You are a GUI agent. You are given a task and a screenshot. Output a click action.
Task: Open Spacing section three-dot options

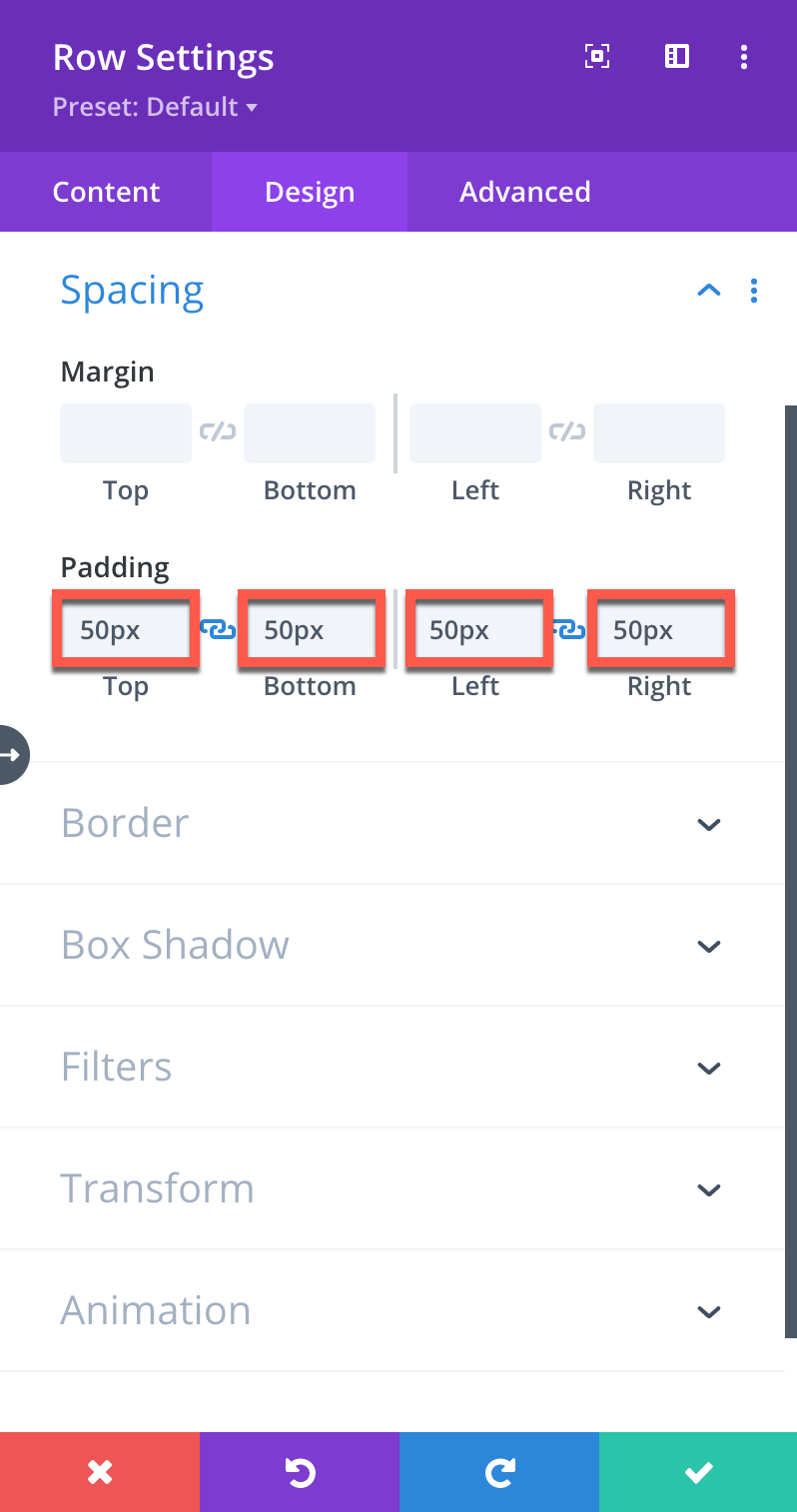pos(754,291)
